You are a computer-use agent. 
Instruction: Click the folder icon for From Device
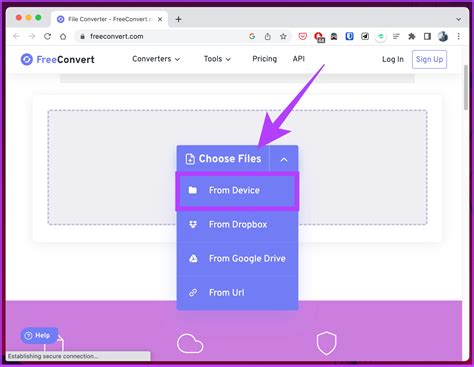[x=193, y=190]
